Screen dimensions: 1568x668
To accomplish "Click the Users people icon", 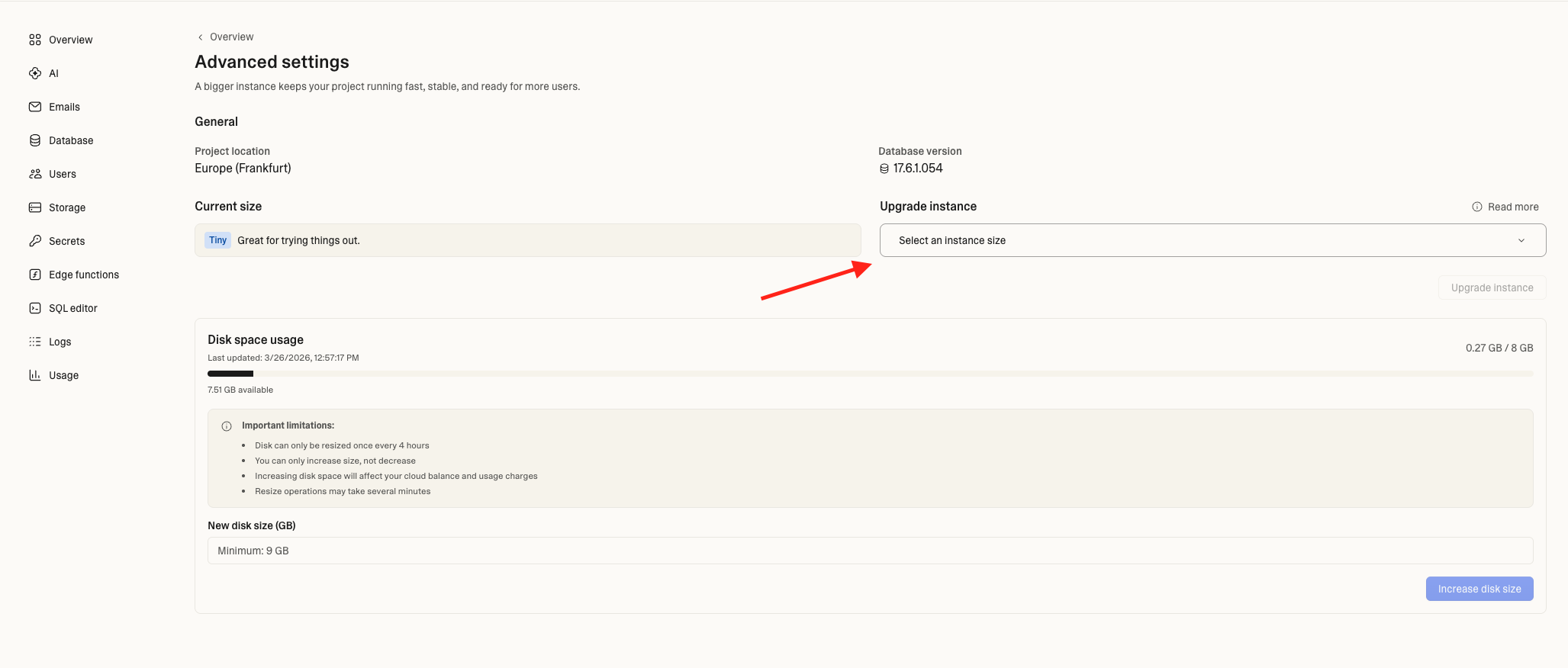I will point(35,174).
